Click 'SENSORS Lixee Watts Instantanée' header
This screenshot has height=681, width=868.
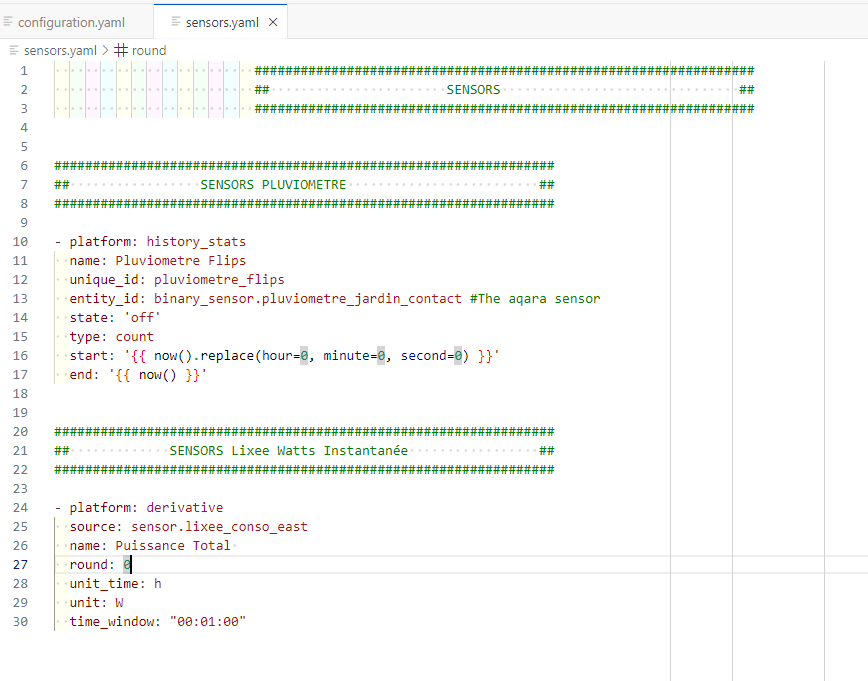(x=288, y=451)
